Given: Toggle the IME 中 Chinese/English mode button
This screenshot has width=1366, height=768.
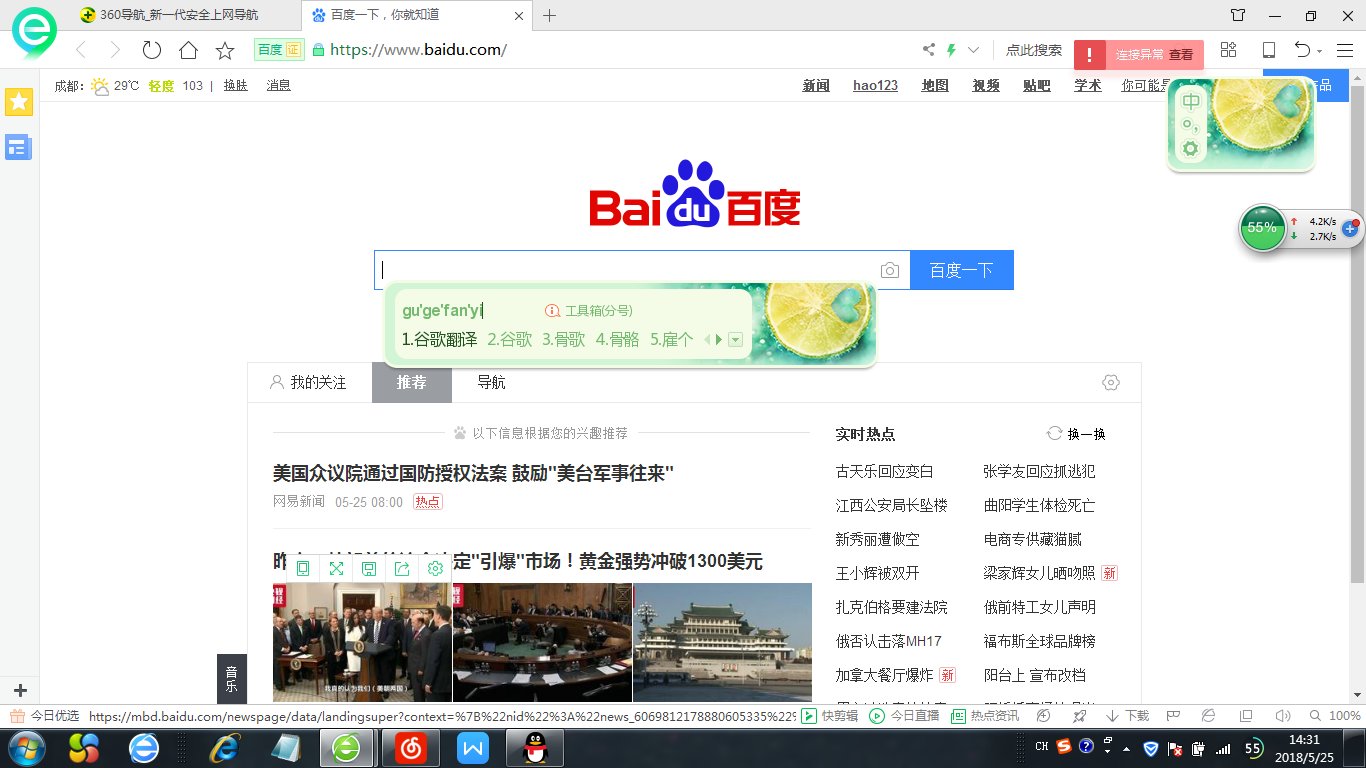Looking at the screenshot, I should 1190,101.
